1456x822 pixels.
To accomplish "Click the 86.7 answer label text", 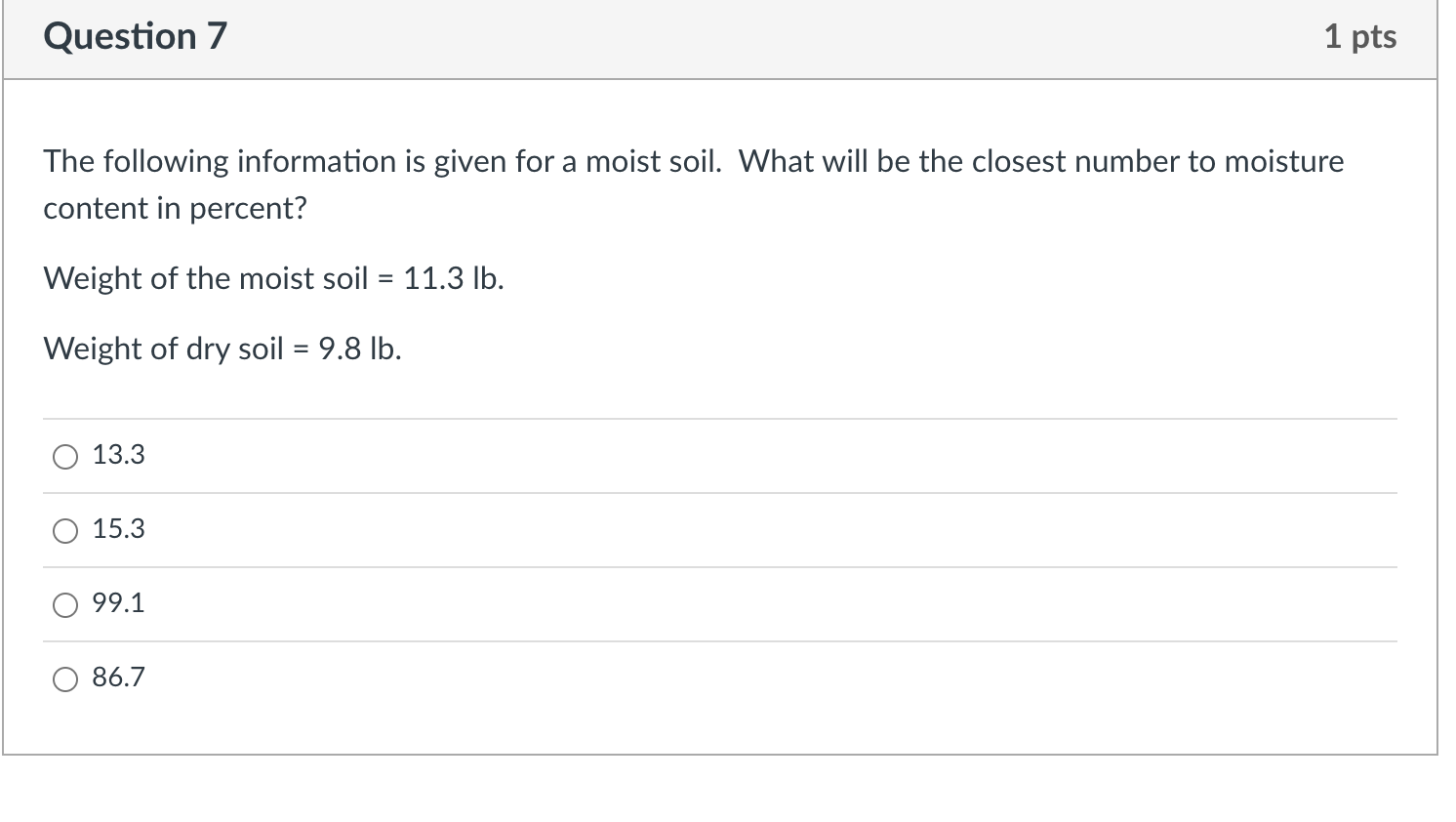I will tap(118, 678).
